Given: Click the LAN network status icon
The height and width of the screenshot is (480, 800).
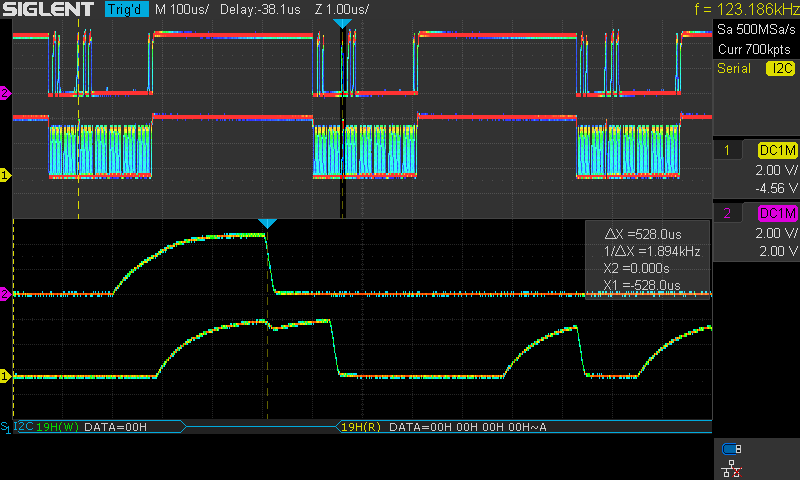Looking at the screenshot, I should click(732, 469).
